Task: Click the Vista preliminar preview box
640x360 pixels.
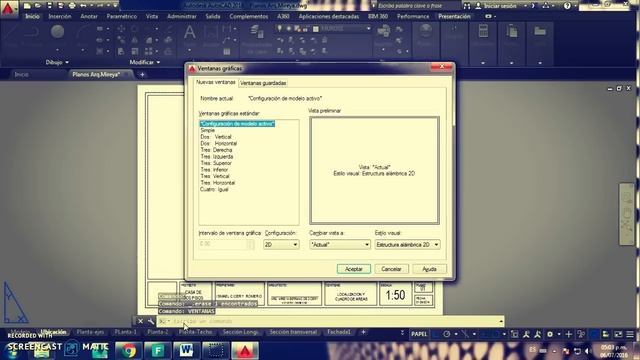Action: pyautogui.click(x=374, y=170)
